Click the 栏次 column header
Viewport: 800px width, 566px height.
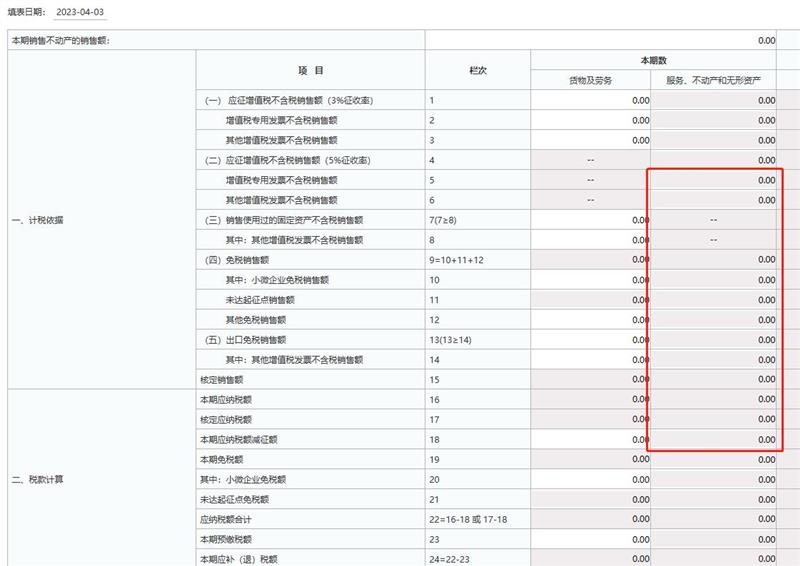(x=477, y=71)
